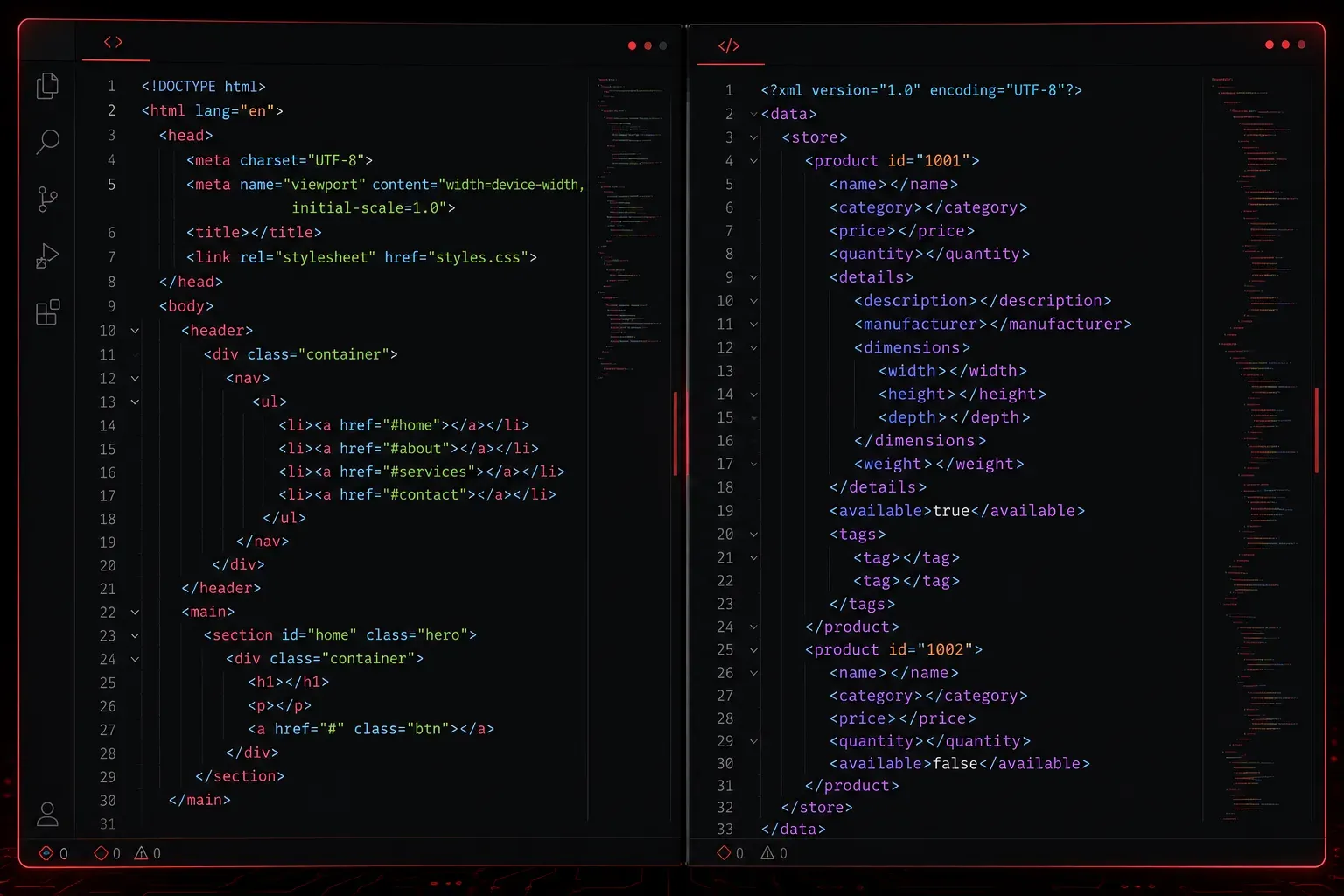
Task: Click the <!DOCTYPE html> line
Action: 204,86
